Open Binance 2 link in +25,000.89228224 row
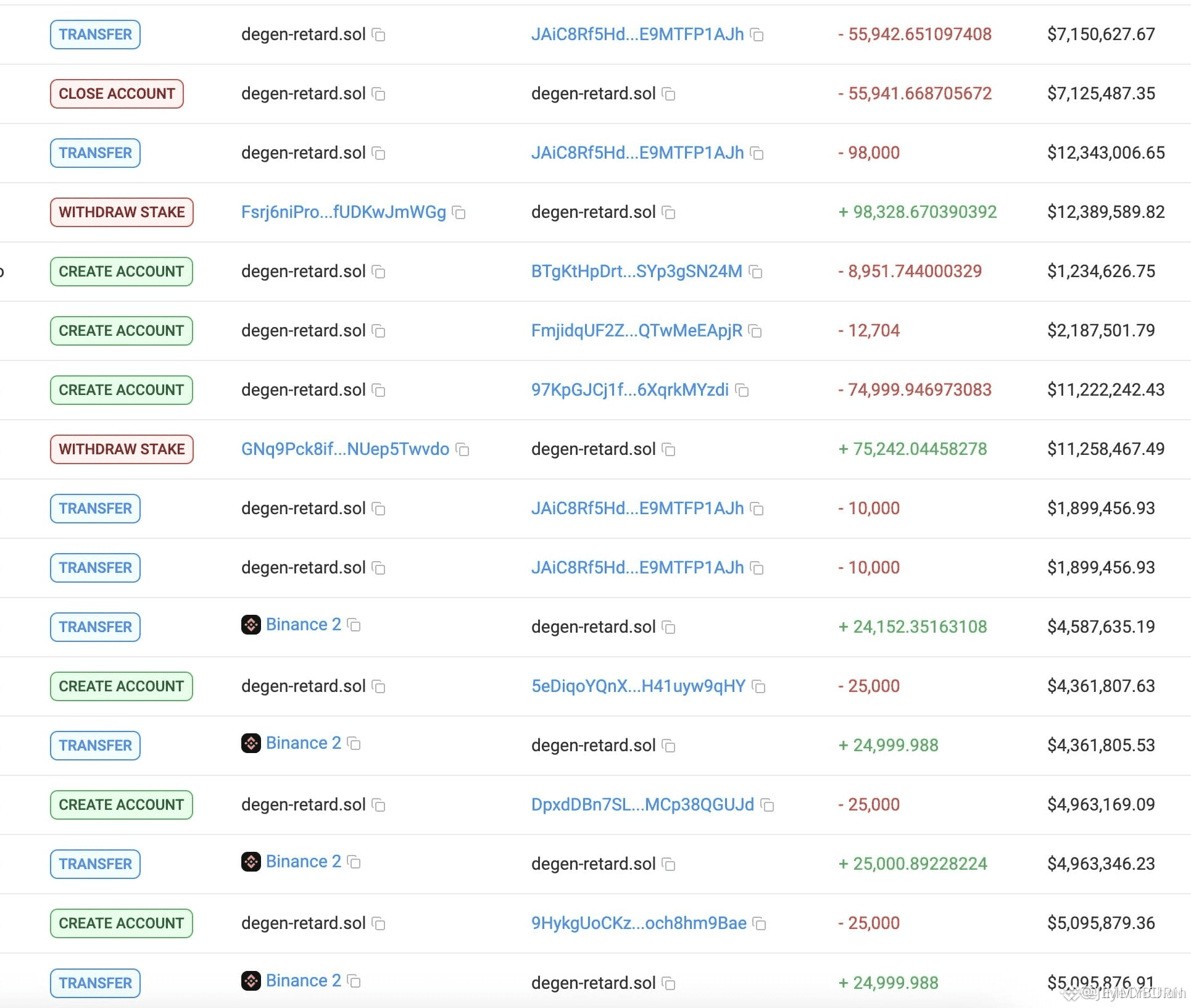The width and height of the screenshot is (1191, 1008). coord(303,862)
